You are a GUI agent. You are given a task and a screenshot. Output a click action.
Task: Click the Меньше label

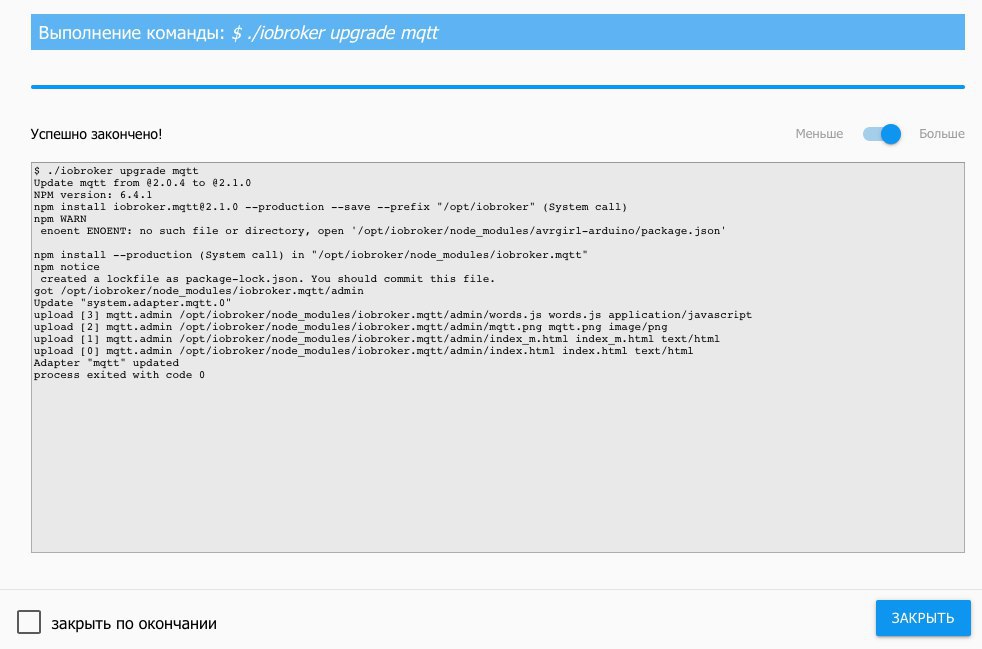pyautogui.click(x=819, y=134)
